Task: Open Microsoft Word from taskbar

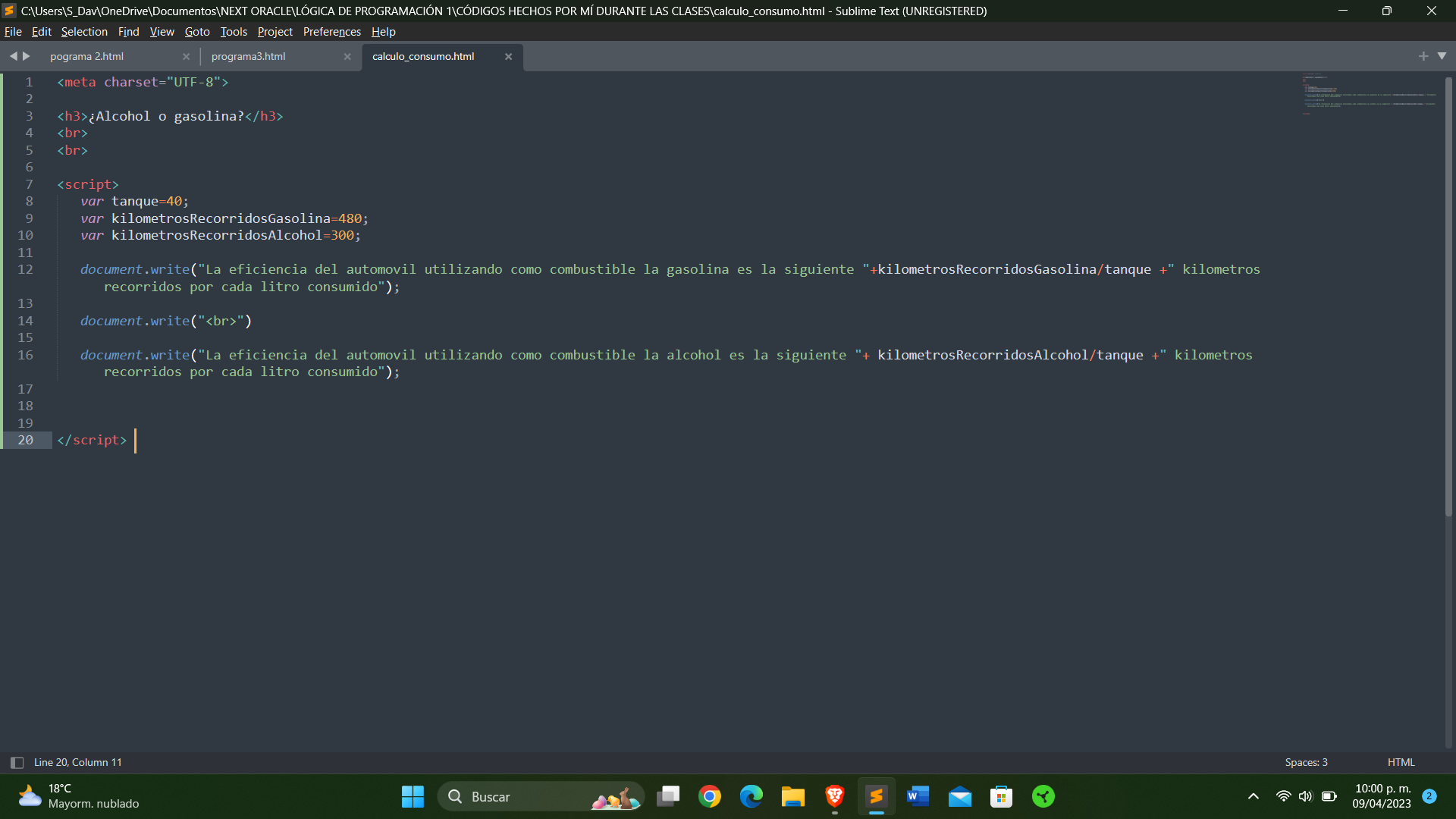Action: coord(917,796)
